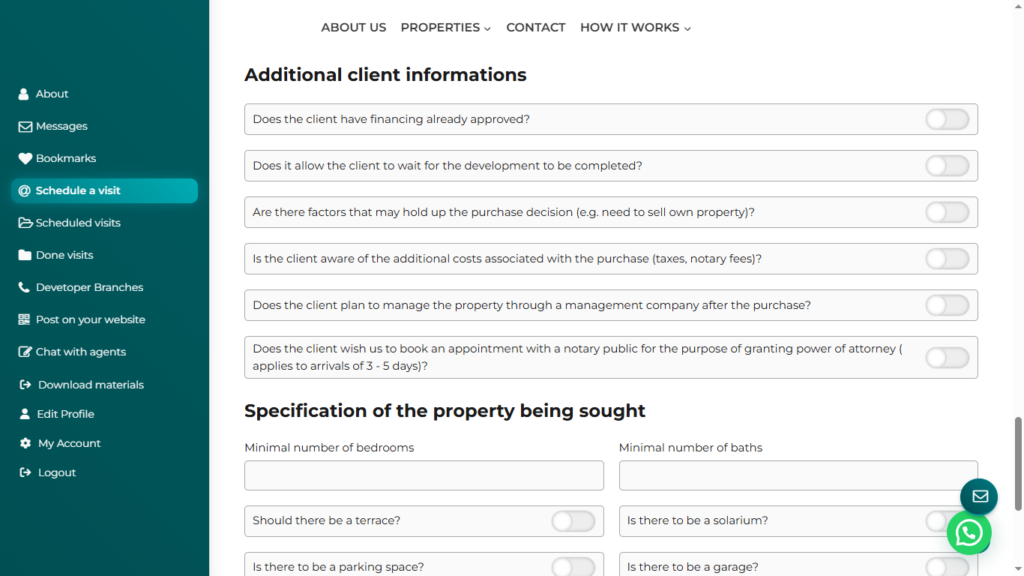
Task: Click the phone icon beside Developer Branches
Action: tap(25, 287)
